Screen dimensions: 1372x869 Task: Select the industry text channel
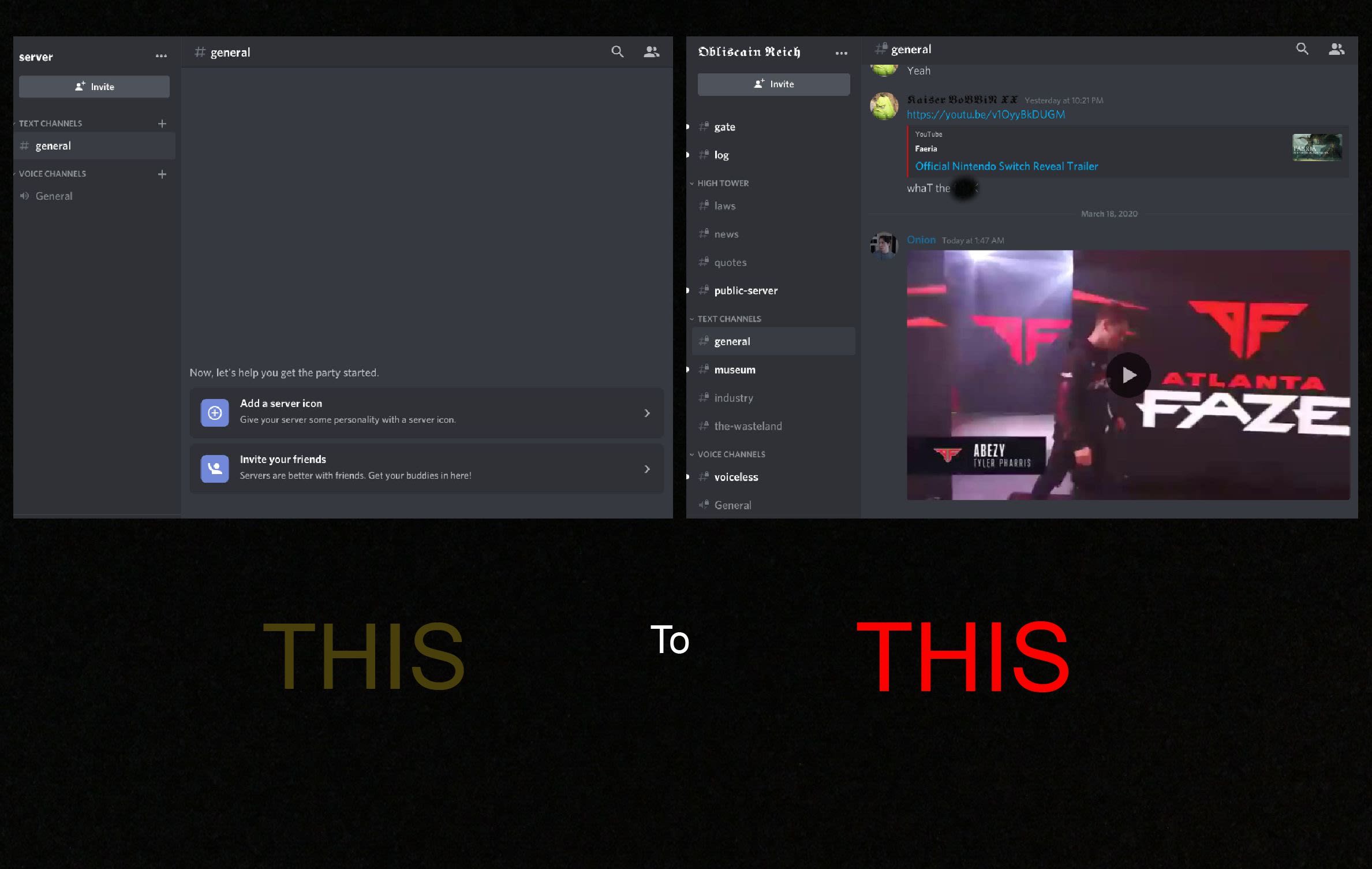click(734, 398)
